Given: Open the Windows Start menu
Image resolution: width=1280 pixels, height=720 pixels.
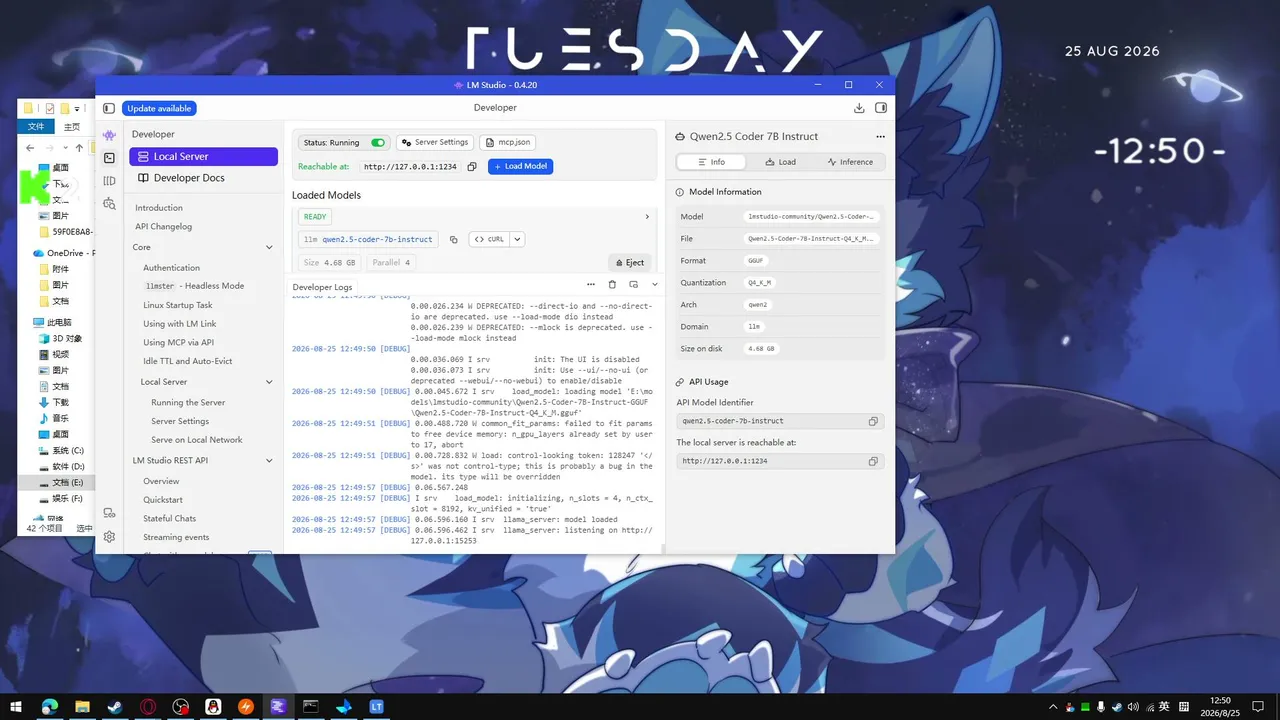Looking at the screenshot, I should (x=16, y=707).
